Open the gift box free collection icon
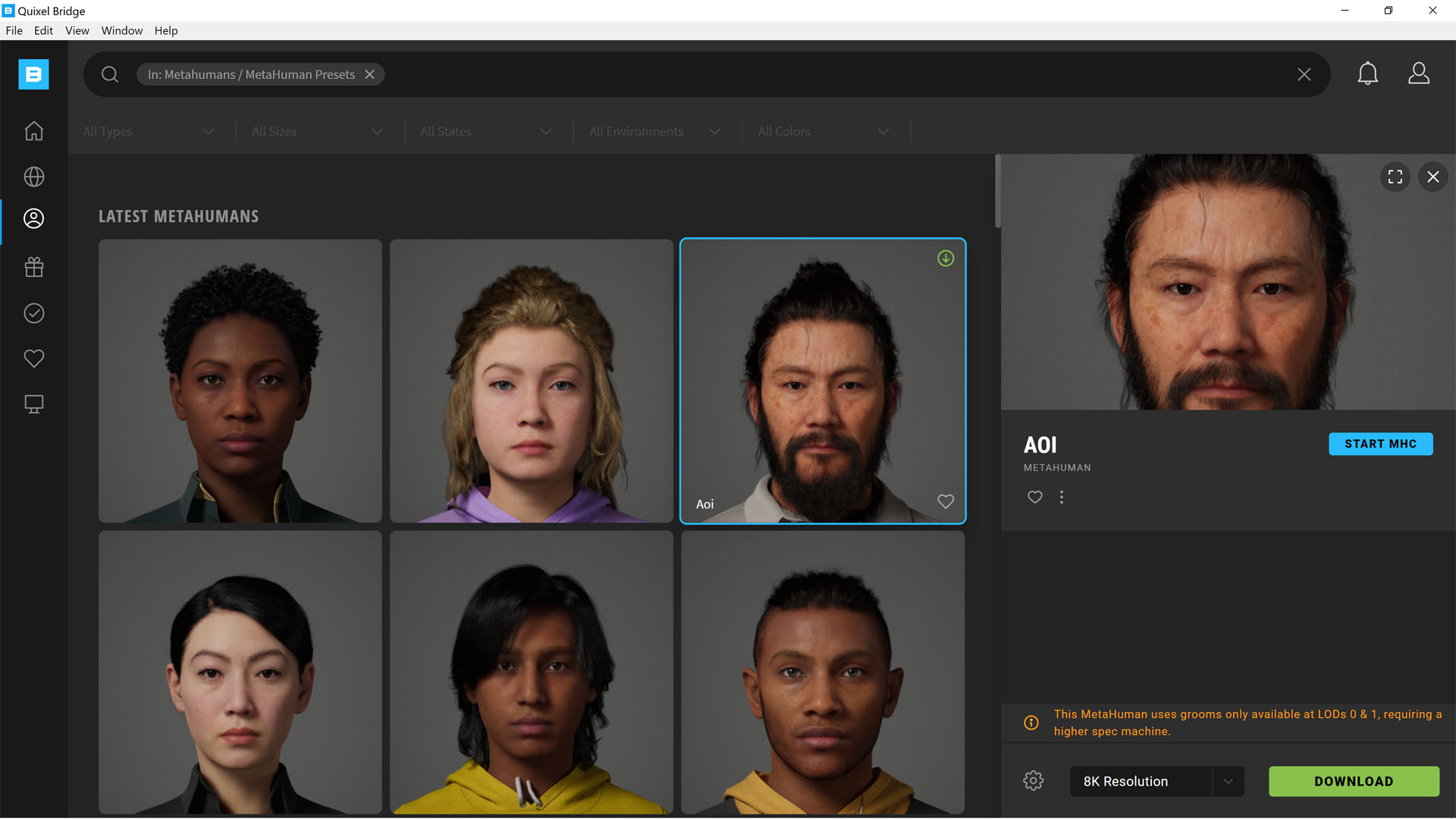The width and height of the screenshot is (1456, 819). [x=33, y=267]
